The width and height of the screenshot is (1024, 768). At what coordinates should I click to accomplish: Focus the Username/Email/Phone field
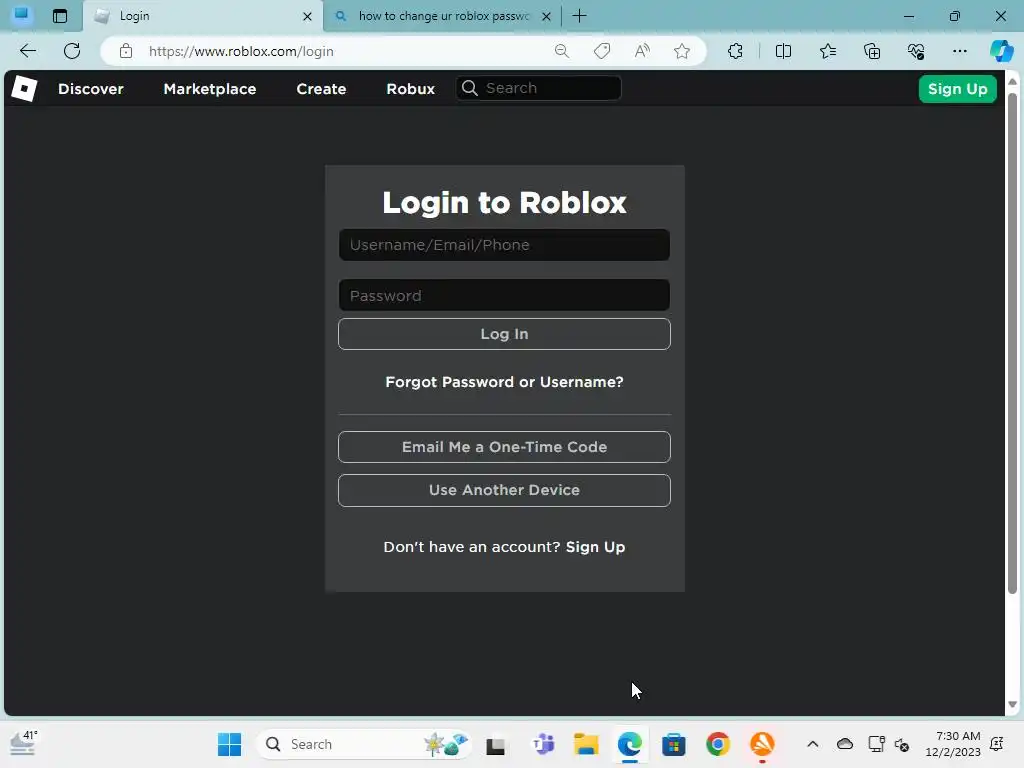click(x=504, y=245)
